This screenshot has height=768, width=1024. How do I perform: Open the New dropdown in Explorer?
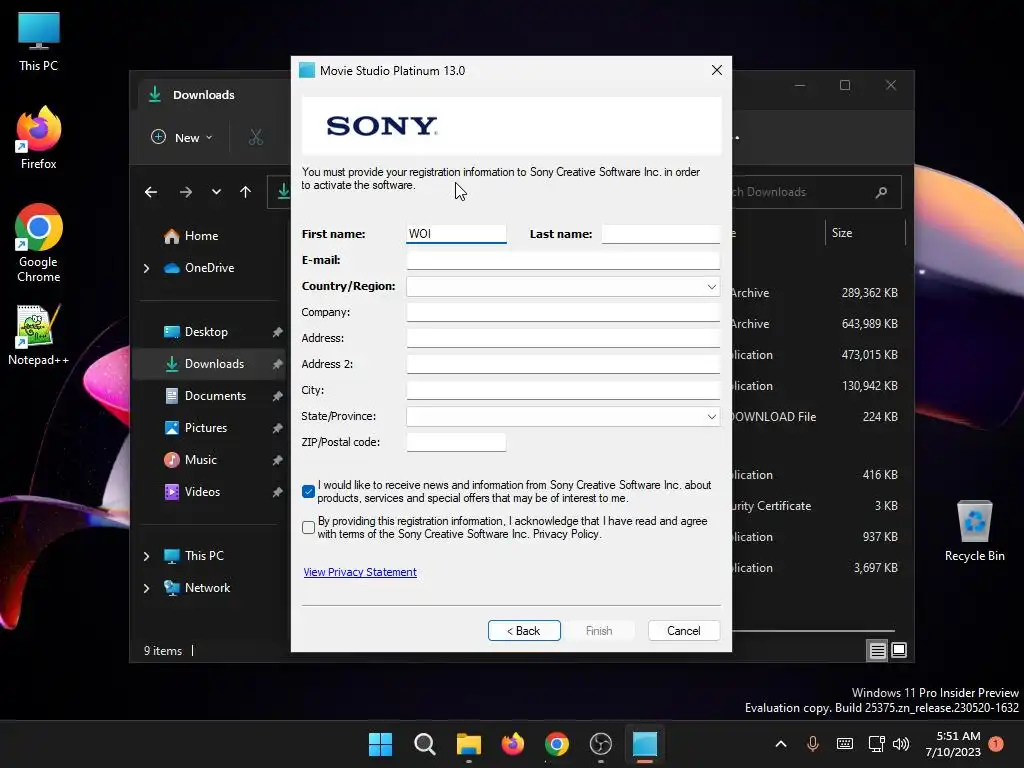pyautogui.click(x=182, y=138)
